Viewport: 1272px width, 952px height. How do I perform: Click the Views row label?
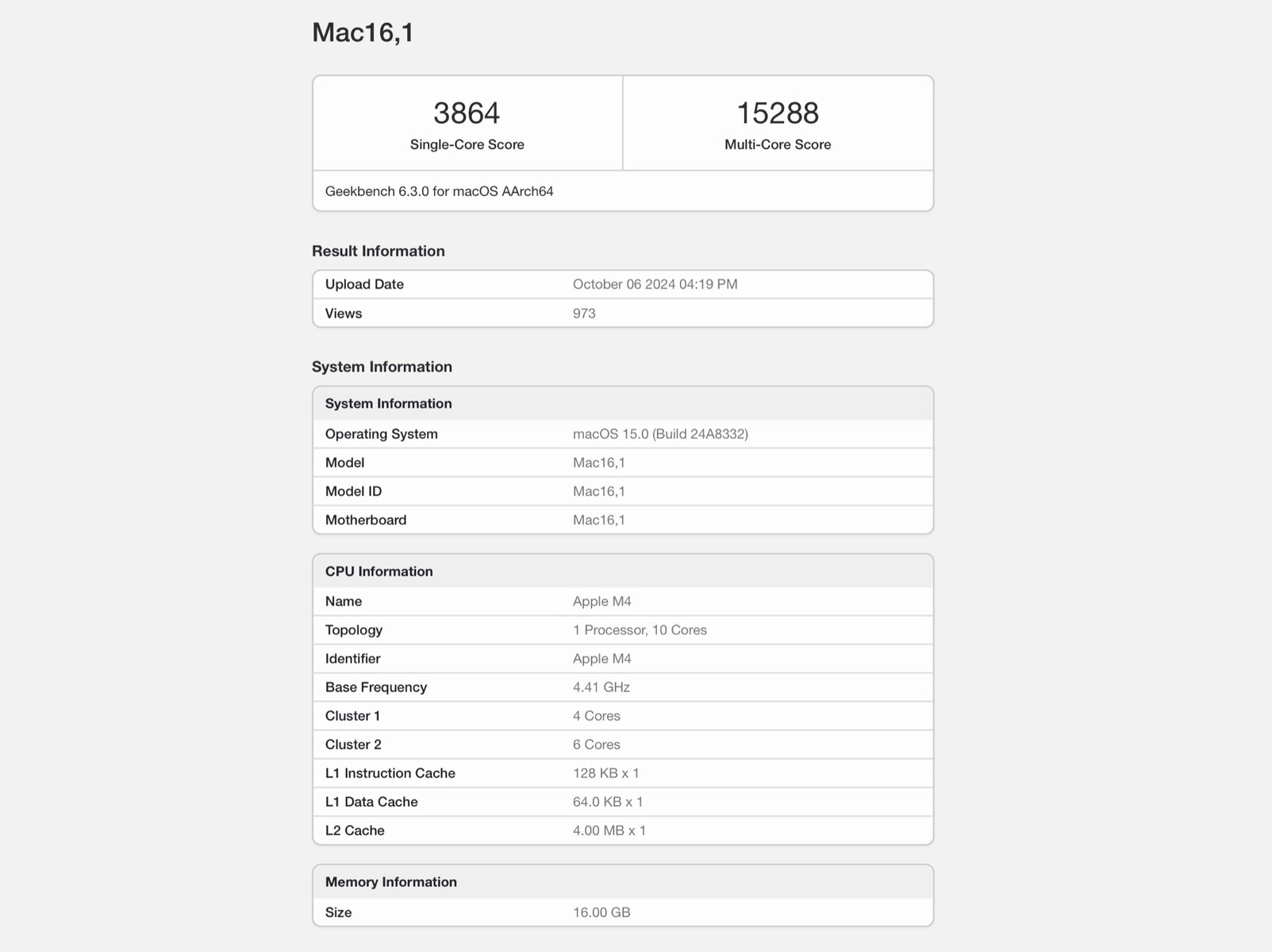pyautogui.click(x=344, y=313)
